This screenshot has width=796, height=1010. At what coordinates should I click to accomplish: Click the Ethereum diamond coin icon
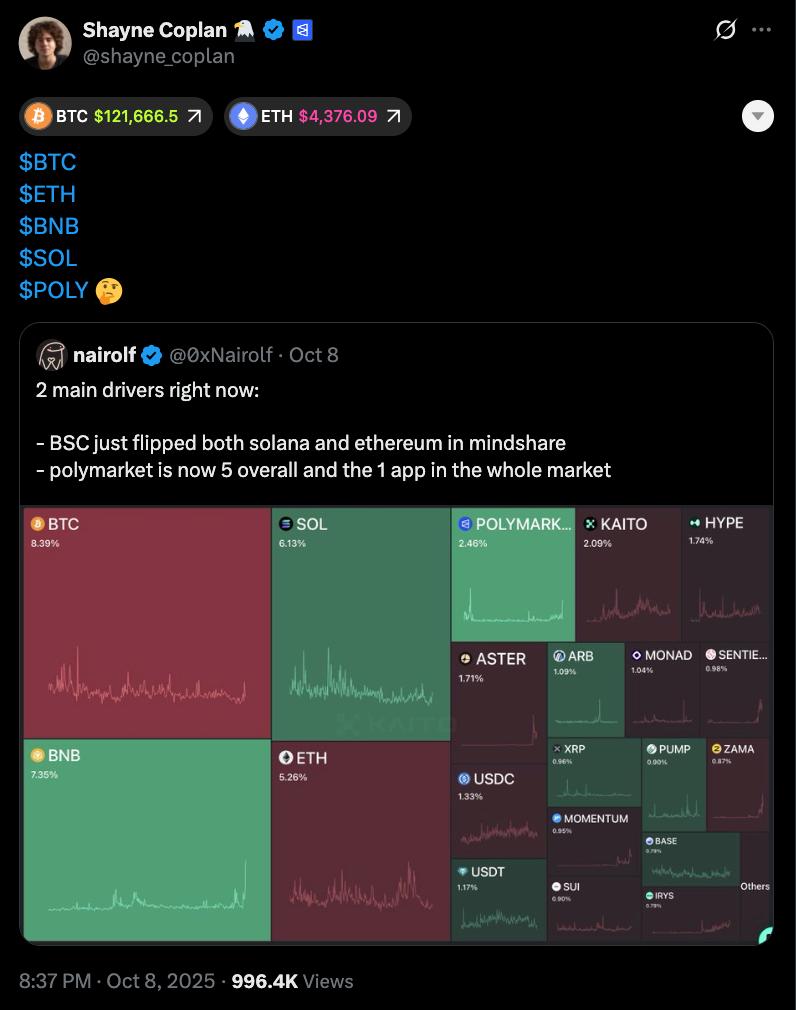point(243,117)
